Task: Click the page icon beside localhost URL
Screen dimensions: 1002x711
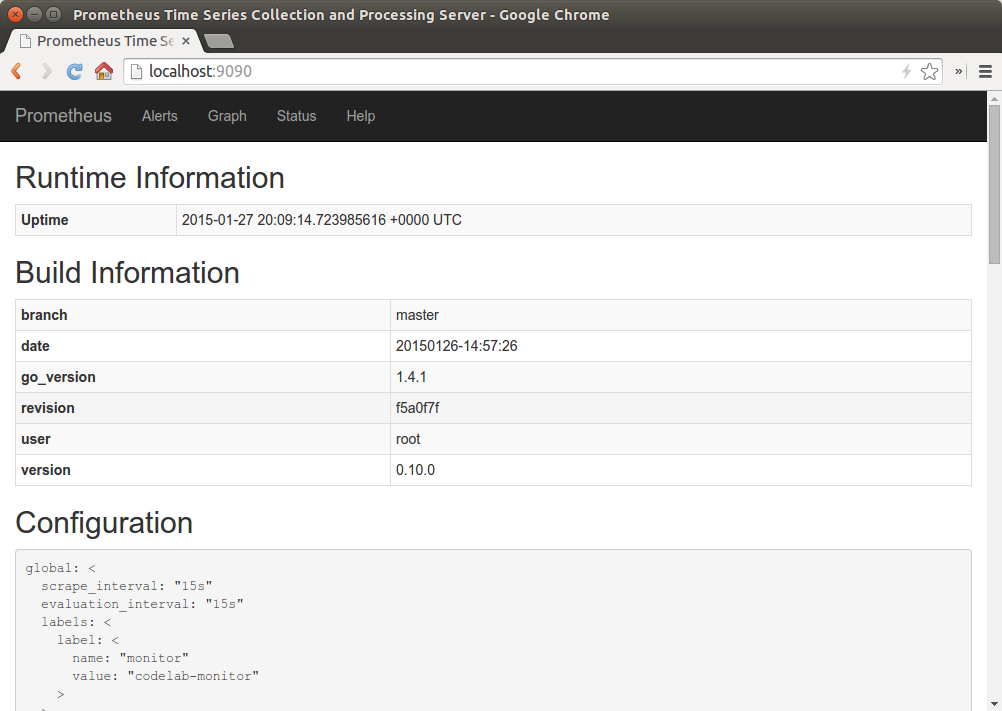Action: coord(136,71)
